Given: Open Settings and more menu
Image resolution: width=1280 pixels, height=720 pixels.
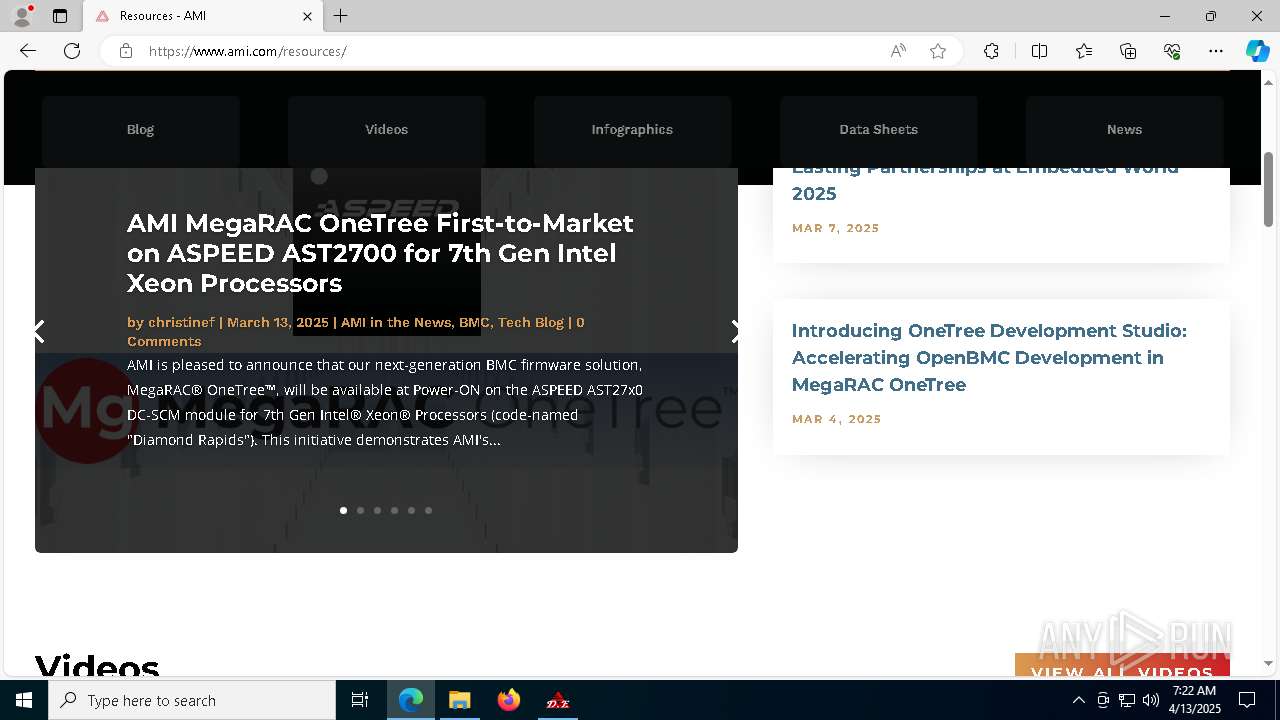Looking at the screenshot, I should tap(1216, 51).
